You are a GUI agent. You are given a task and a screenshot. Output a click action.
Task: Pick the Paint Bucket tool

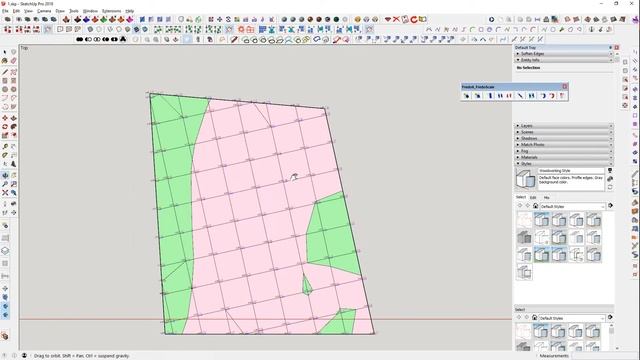click(5, 61)
